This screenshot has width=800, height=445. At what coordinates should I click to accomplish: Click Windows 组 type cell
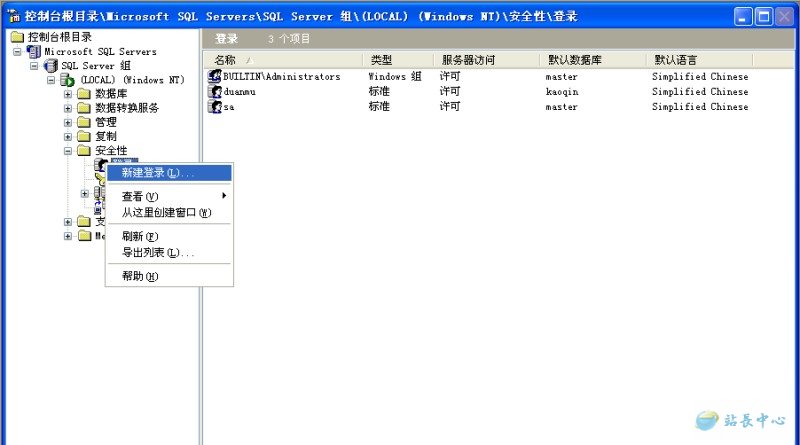pyautogui.click(x=395, y=77)
